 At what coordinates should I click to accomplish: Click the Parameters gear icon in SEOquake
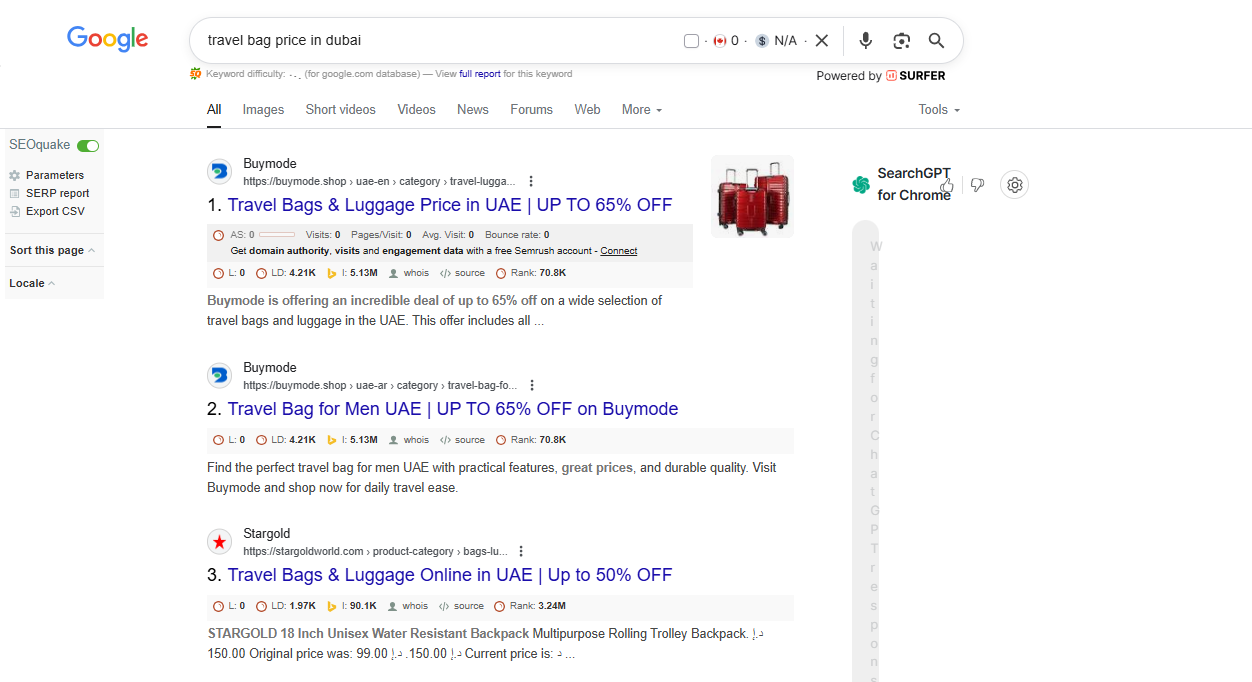pos(15,176)
